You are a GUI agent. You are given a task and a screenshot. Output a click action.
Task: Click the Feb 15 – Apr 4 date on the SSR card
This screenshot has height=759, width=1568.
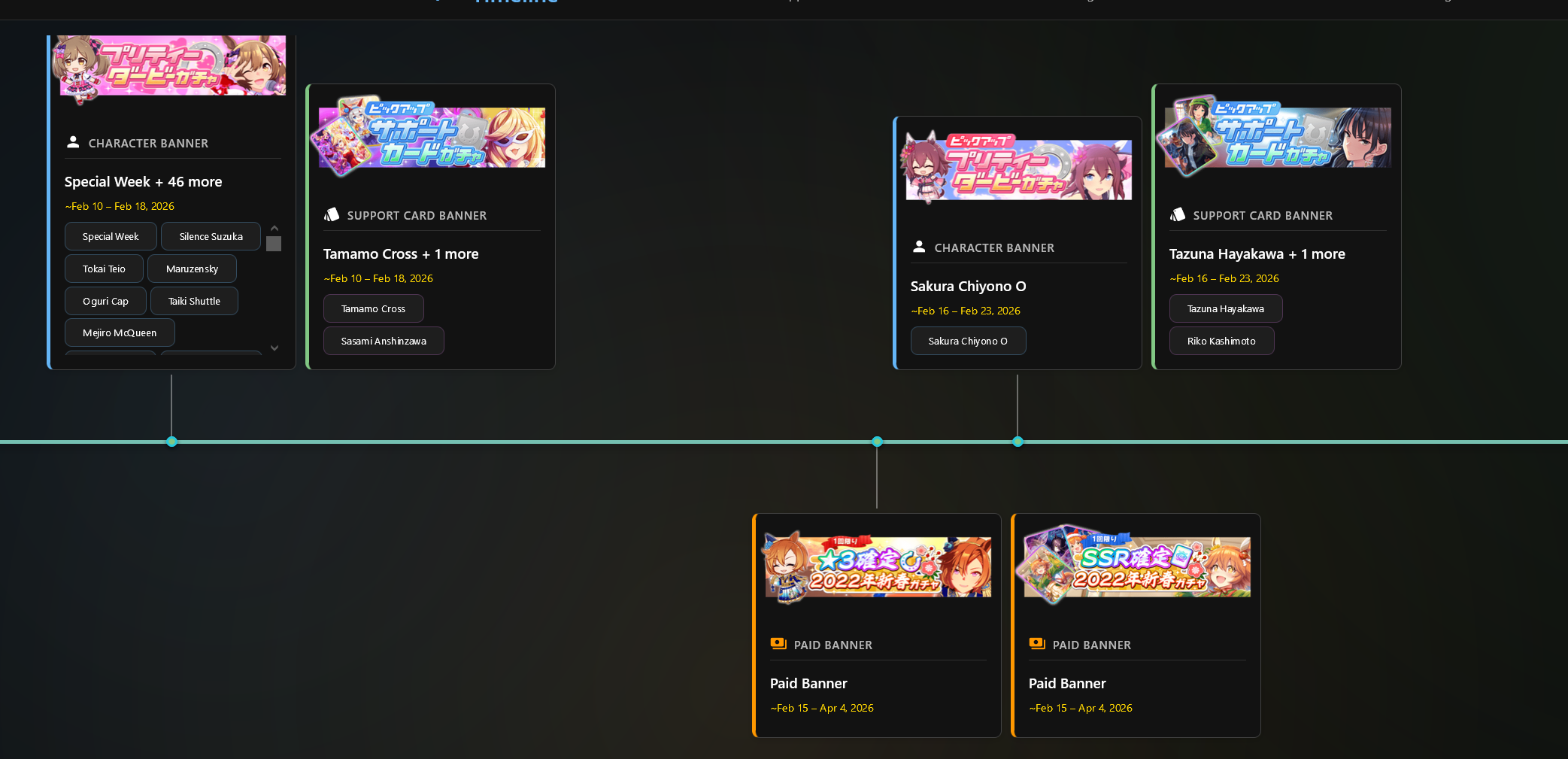(x=1081, y=708)
